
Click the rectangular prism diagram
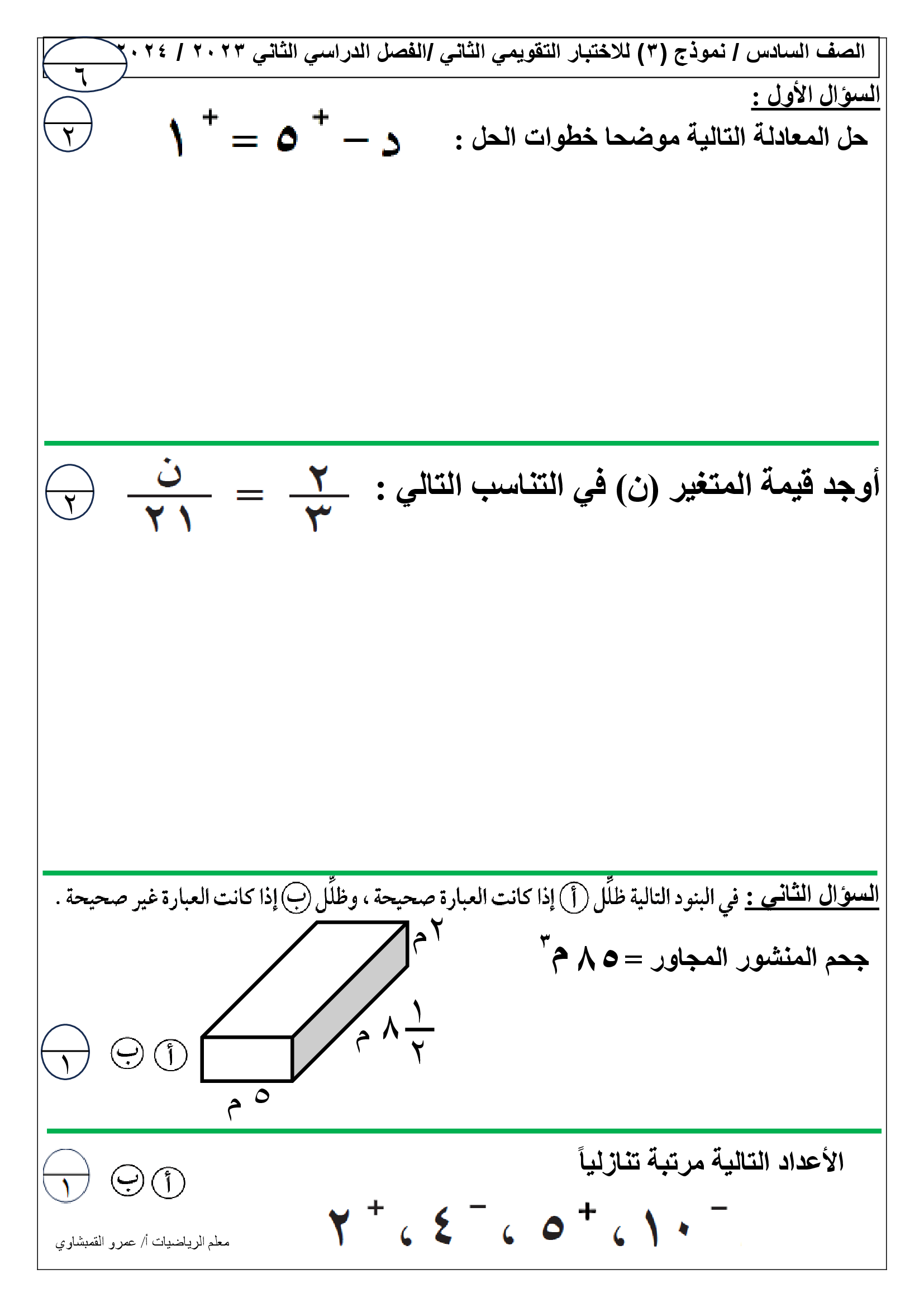click(304, 1002)
